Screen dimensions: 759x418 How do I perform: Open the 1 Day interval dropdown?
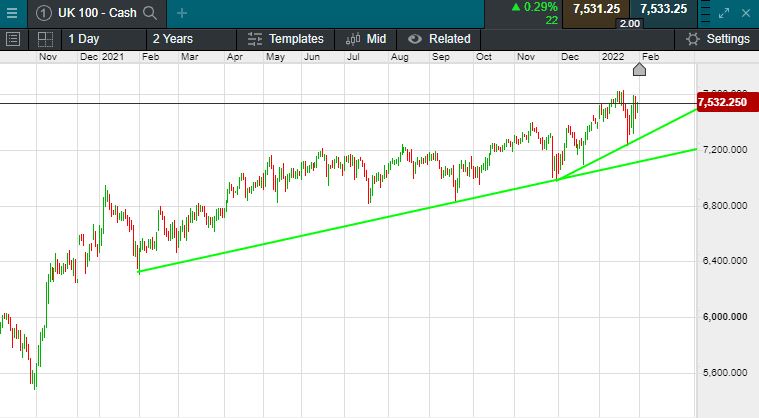(83, 39)
